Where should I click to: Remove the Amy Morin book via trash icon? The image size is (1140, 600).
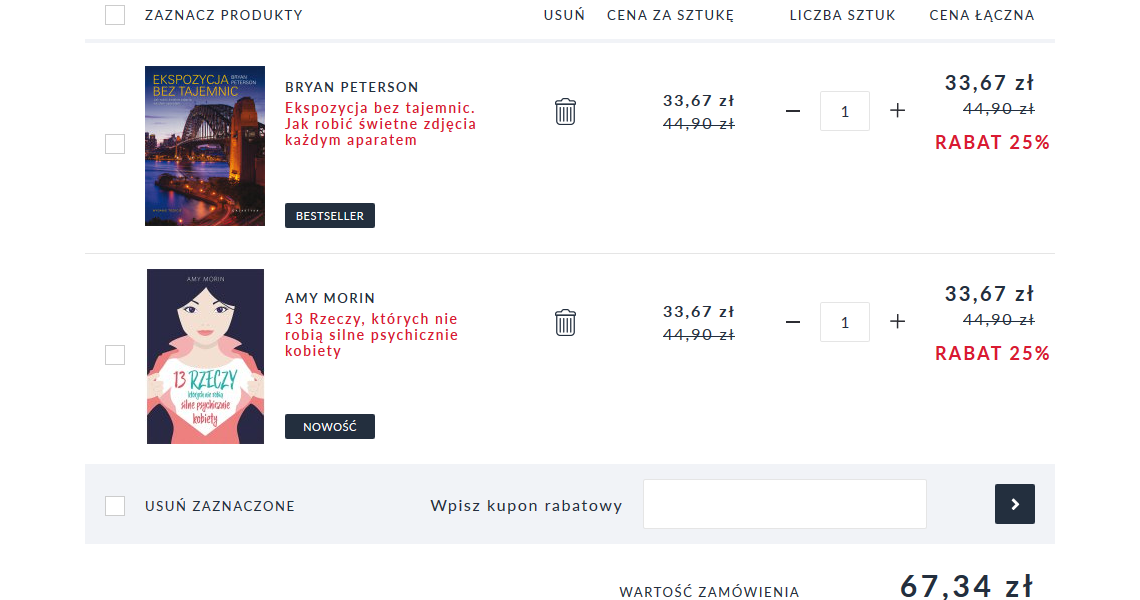[565, 322]
